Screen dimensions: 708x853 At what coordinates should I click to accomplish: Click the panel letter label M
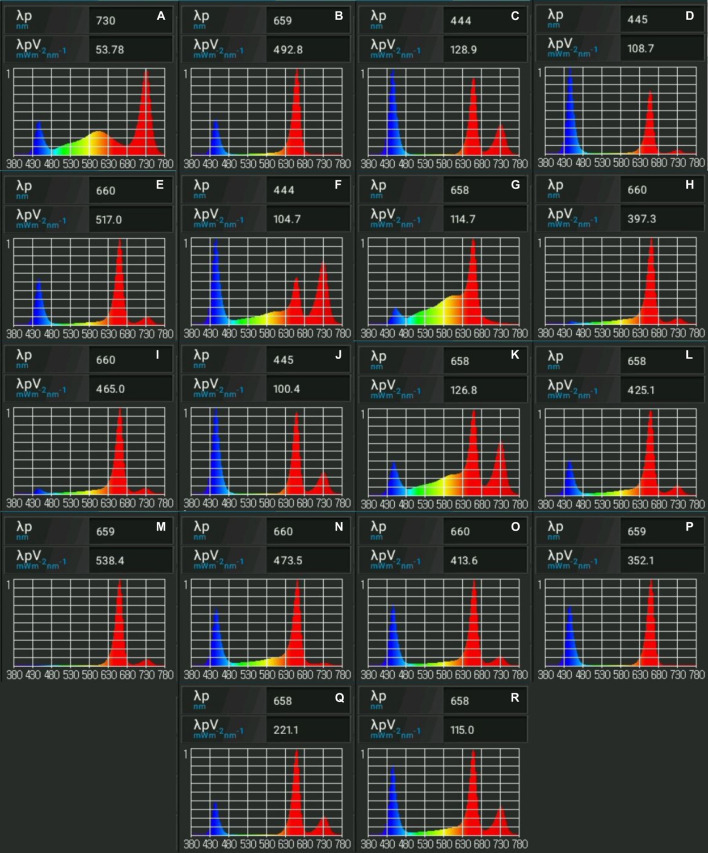click(160, 524)
